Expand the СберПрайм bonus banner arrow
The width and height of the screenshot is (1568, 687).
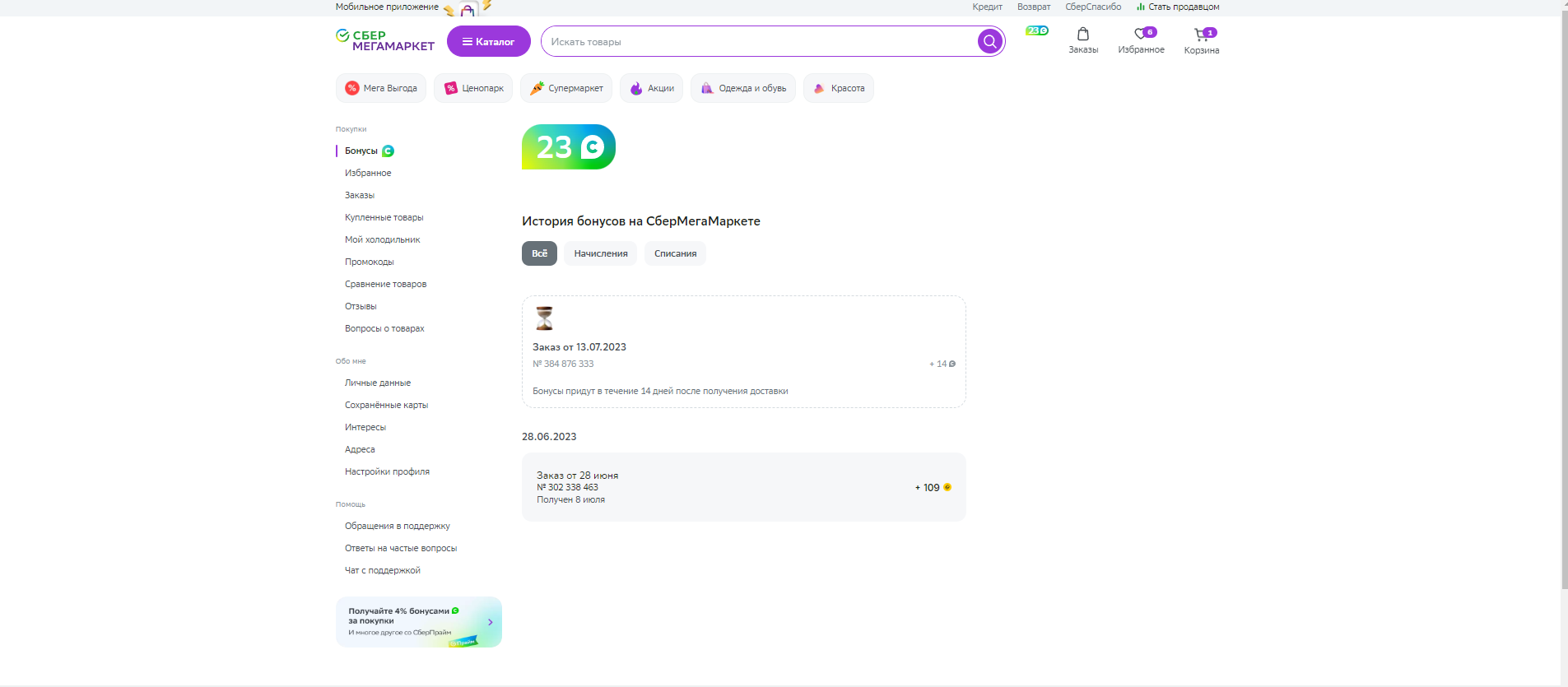coord(491,622)
